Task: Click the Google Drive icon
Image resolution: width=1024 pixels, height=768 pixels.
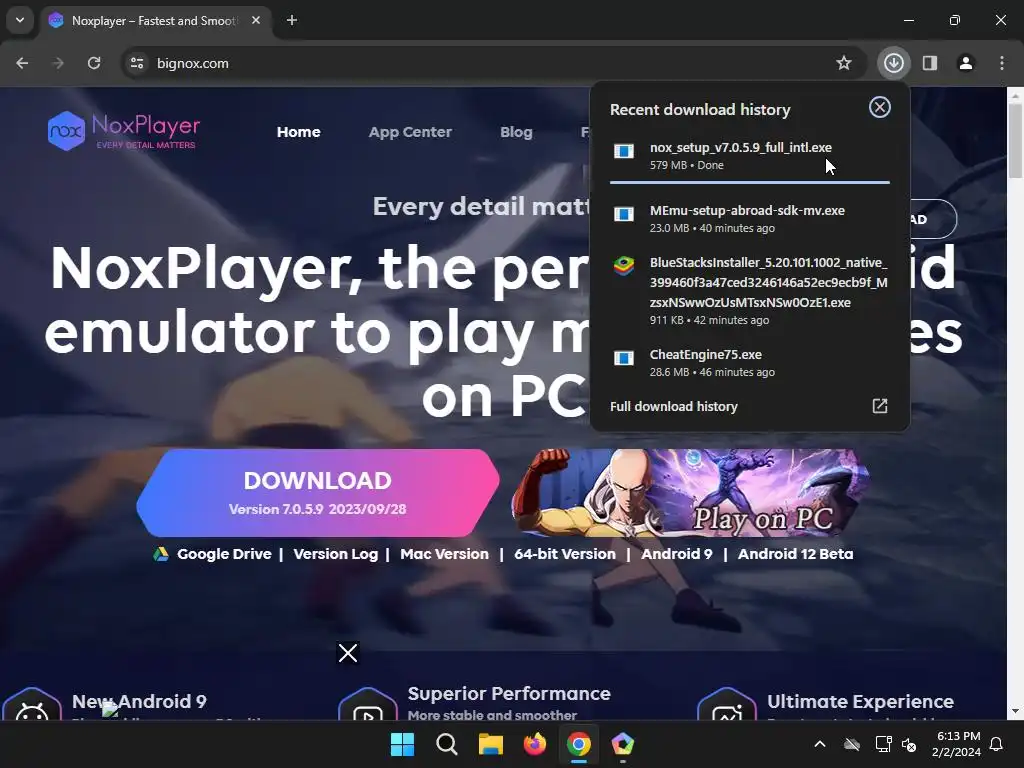Action: coord(161,554)
